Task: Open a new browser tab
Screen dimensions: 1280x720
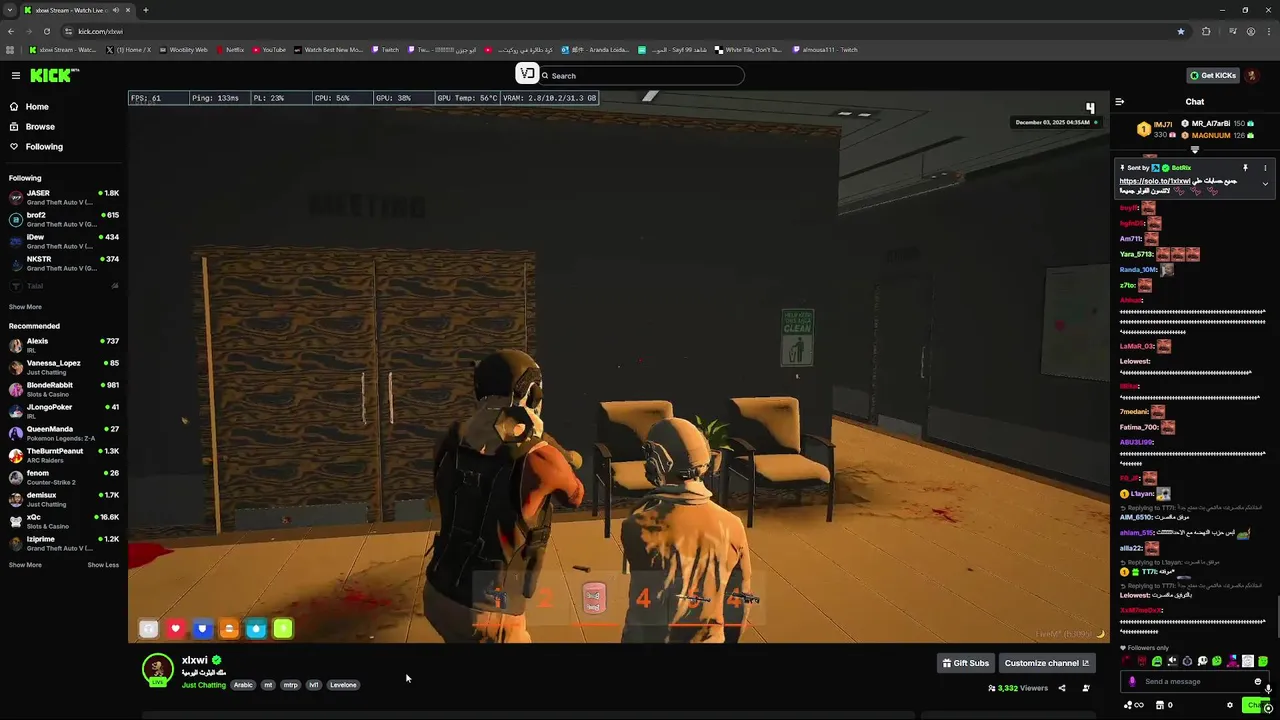Action: (x=145, y=10)
